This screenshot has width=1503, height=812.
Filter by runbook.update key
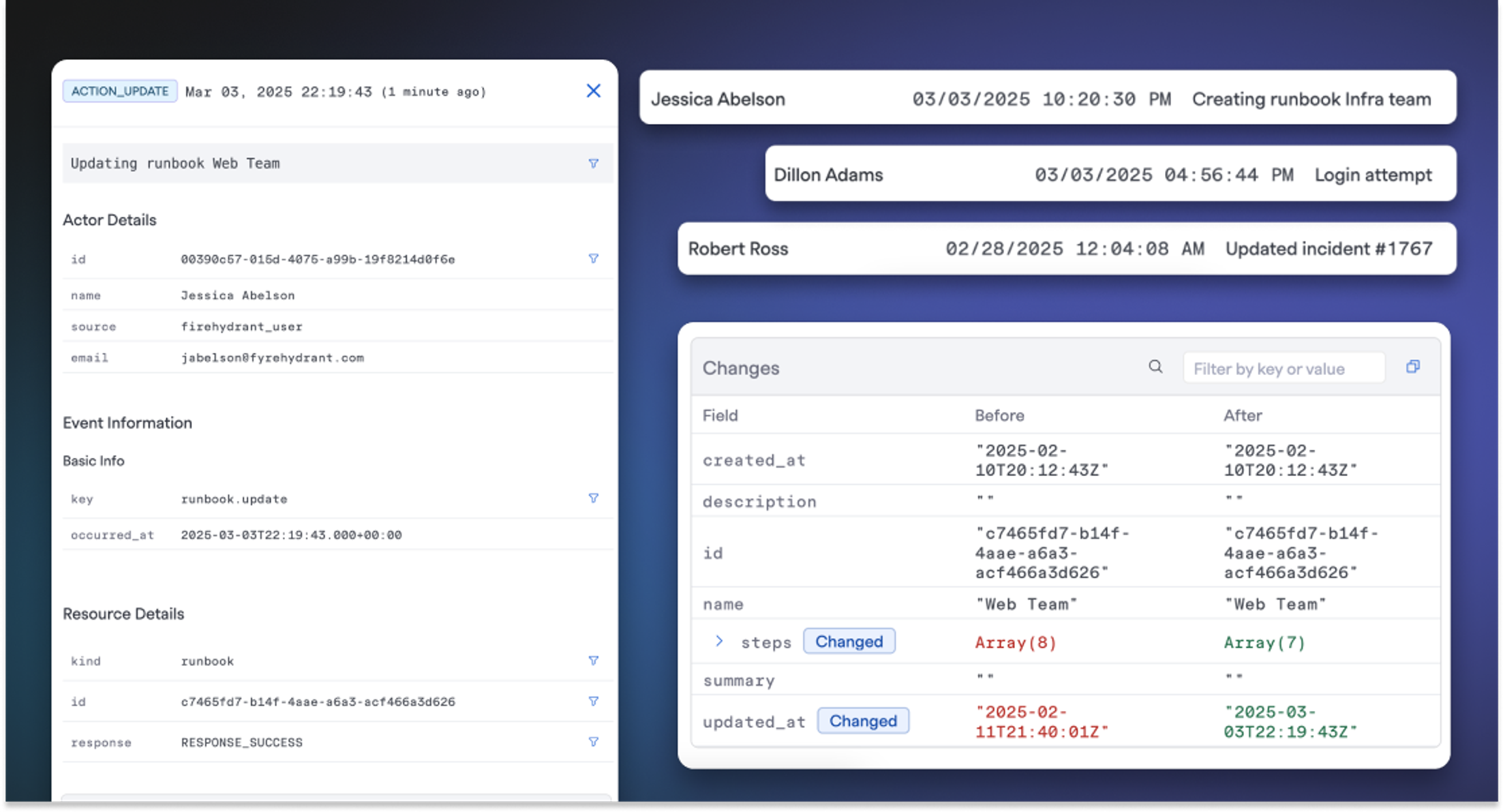pos(593,498)
